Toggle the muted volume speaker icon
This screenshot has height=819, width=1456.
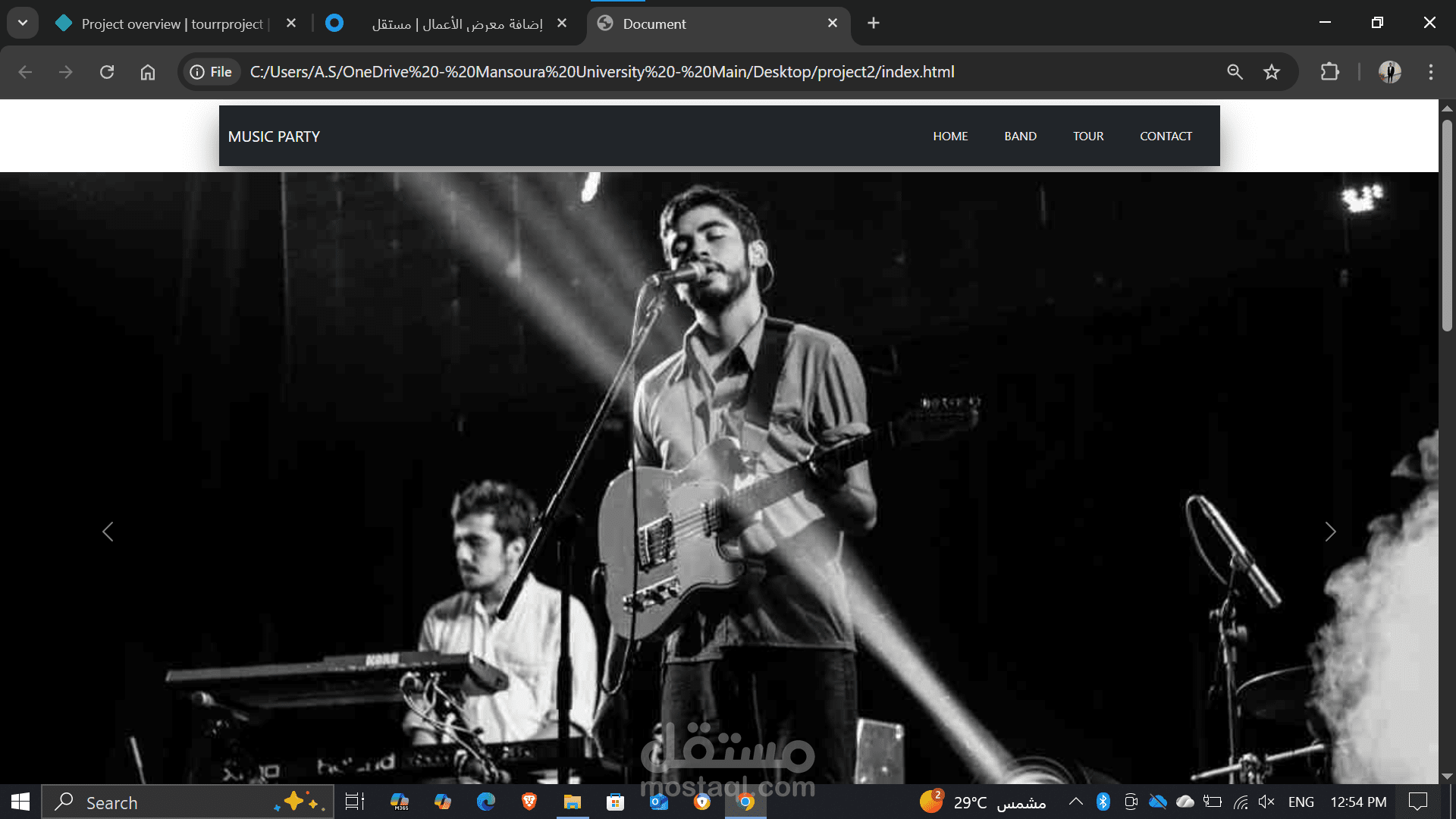point(1266,802)
